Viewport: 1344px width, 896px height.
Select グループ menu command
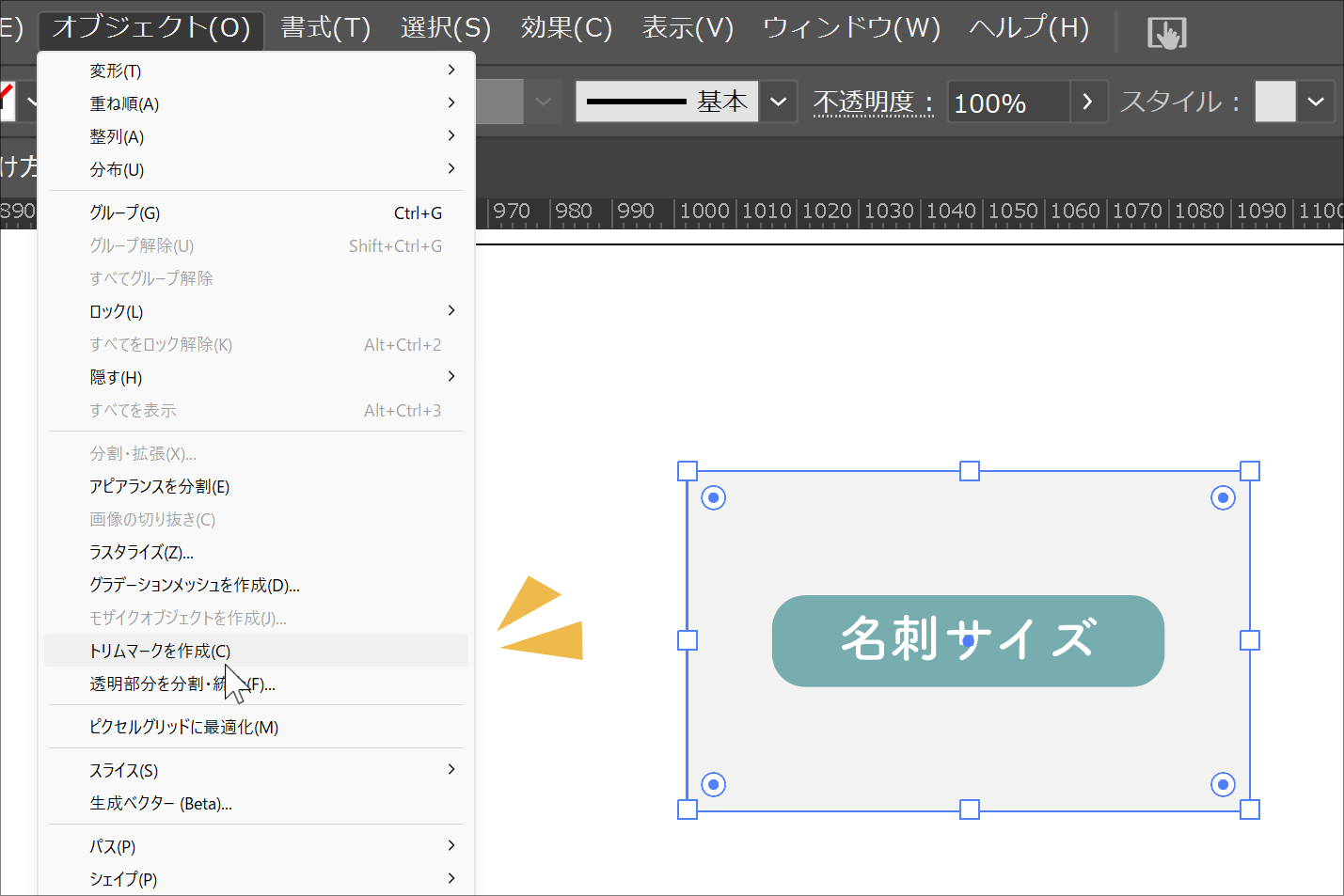(x=125, y=212)
